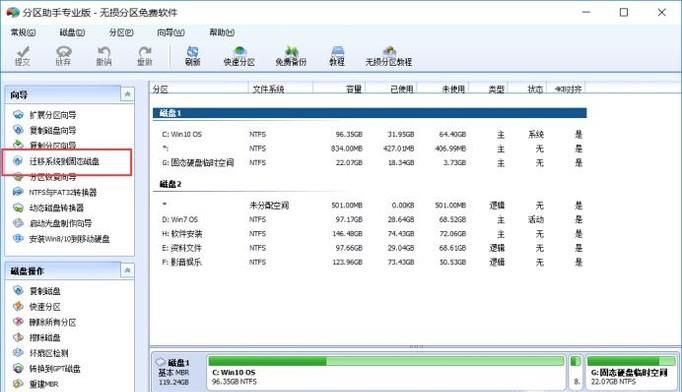Click the 无损分区教程 toolbar icon
The image size is (682, 392).
click(389, 56)
